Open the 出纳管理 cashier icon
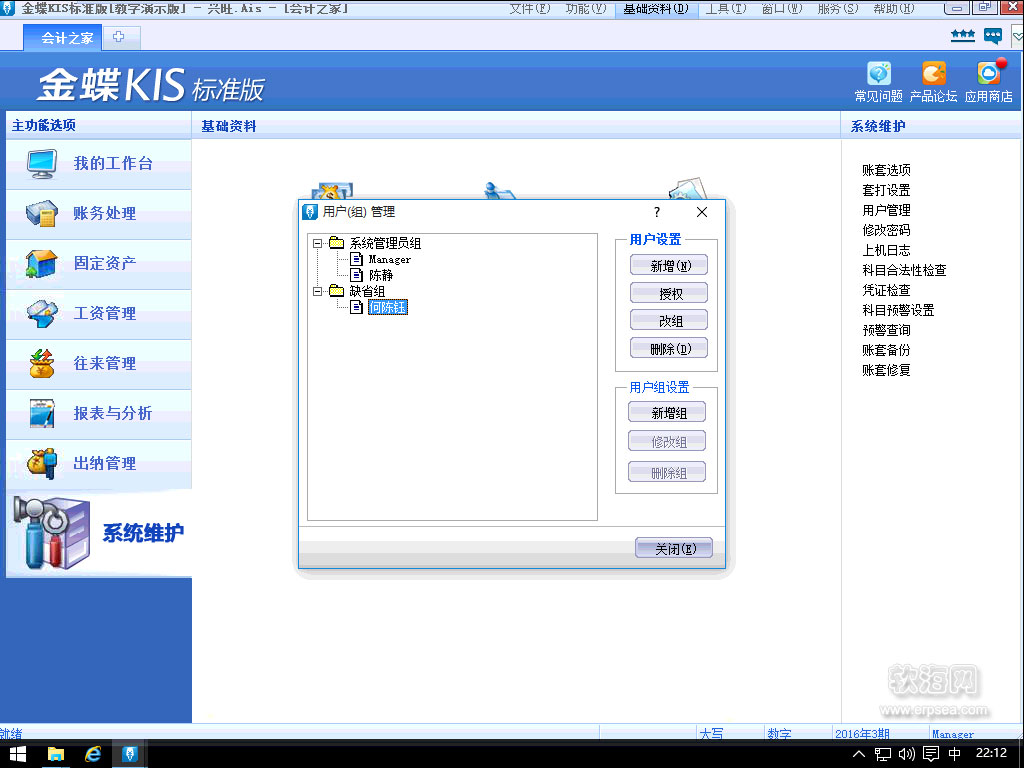This screenshot has width=1024, height=768. click(x=42, y=464)
